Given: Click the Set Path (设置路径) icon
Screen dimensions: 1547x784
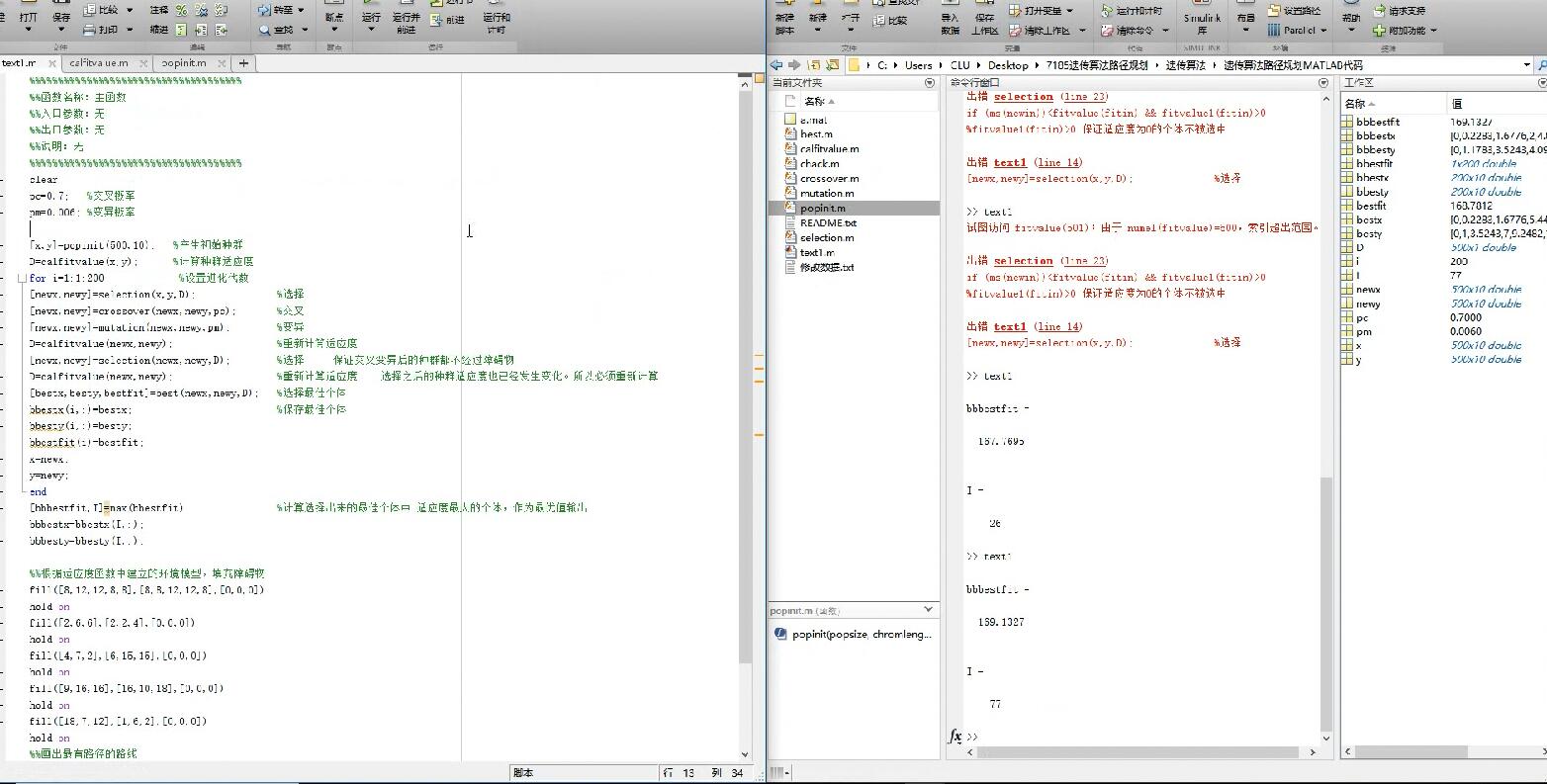Looking at the screenshot, I should (1274, 10).
